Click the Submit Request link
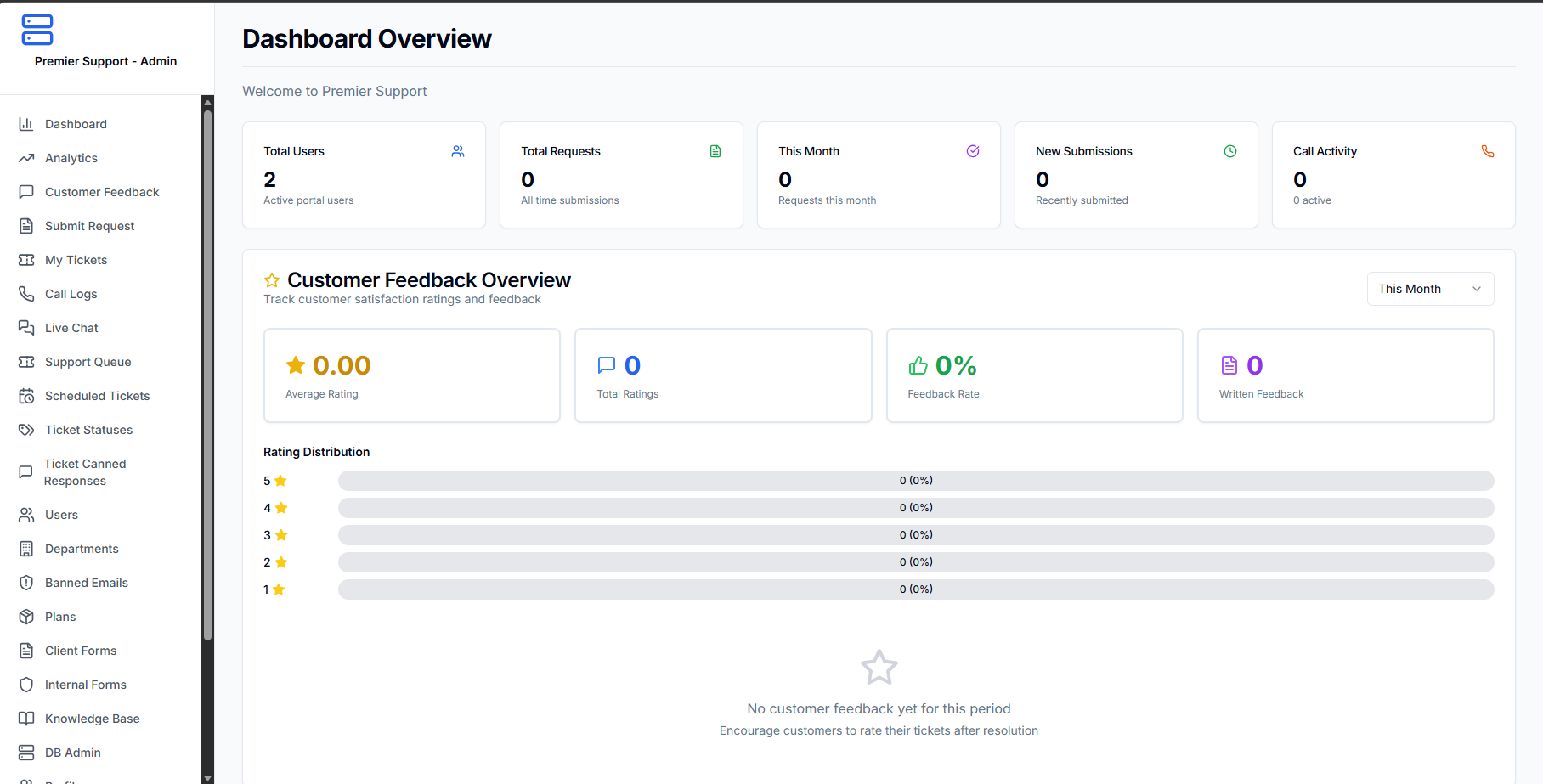 [89, 226]
